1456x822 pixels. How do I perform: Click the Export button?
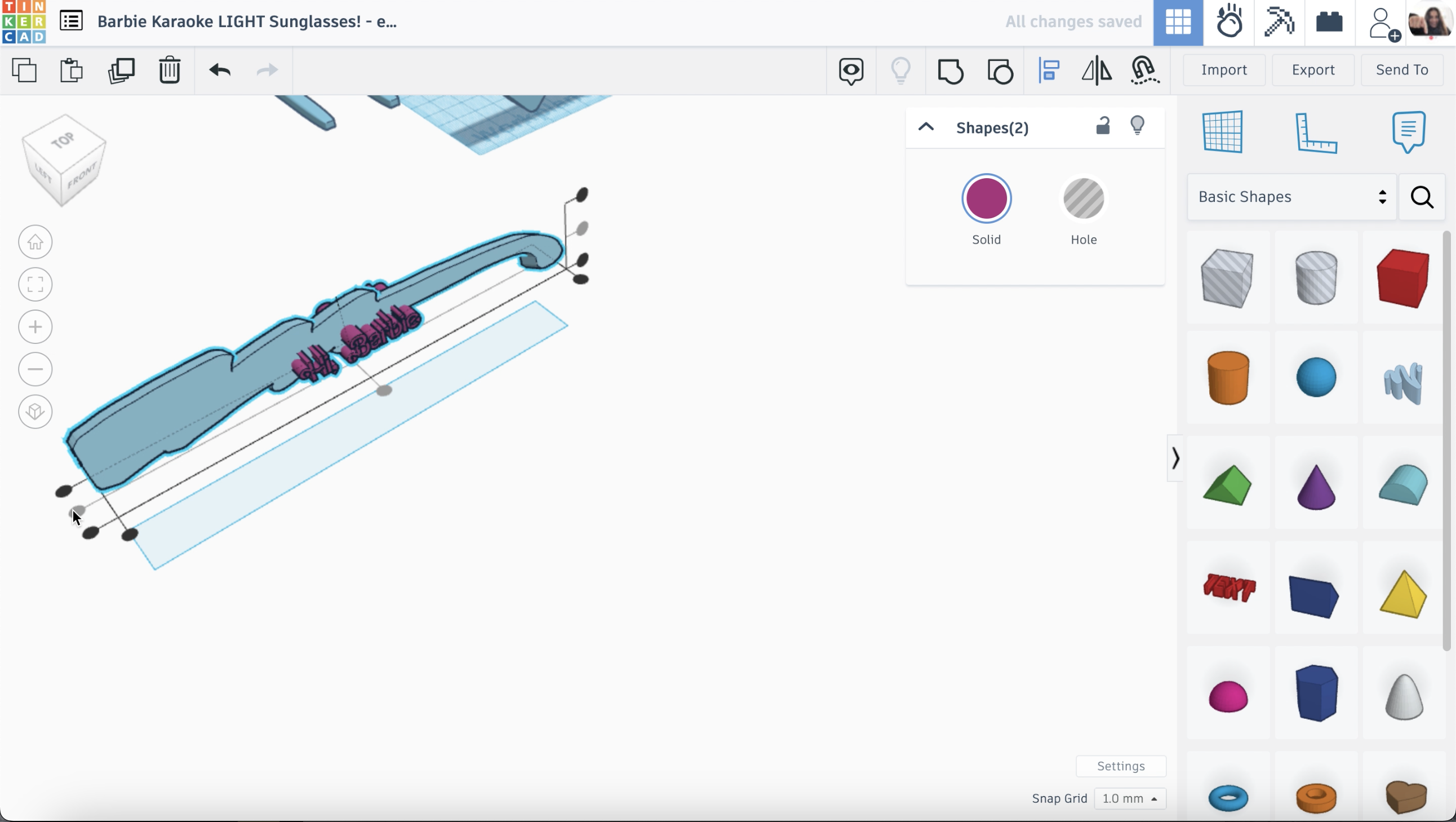tap(1312, 69)
